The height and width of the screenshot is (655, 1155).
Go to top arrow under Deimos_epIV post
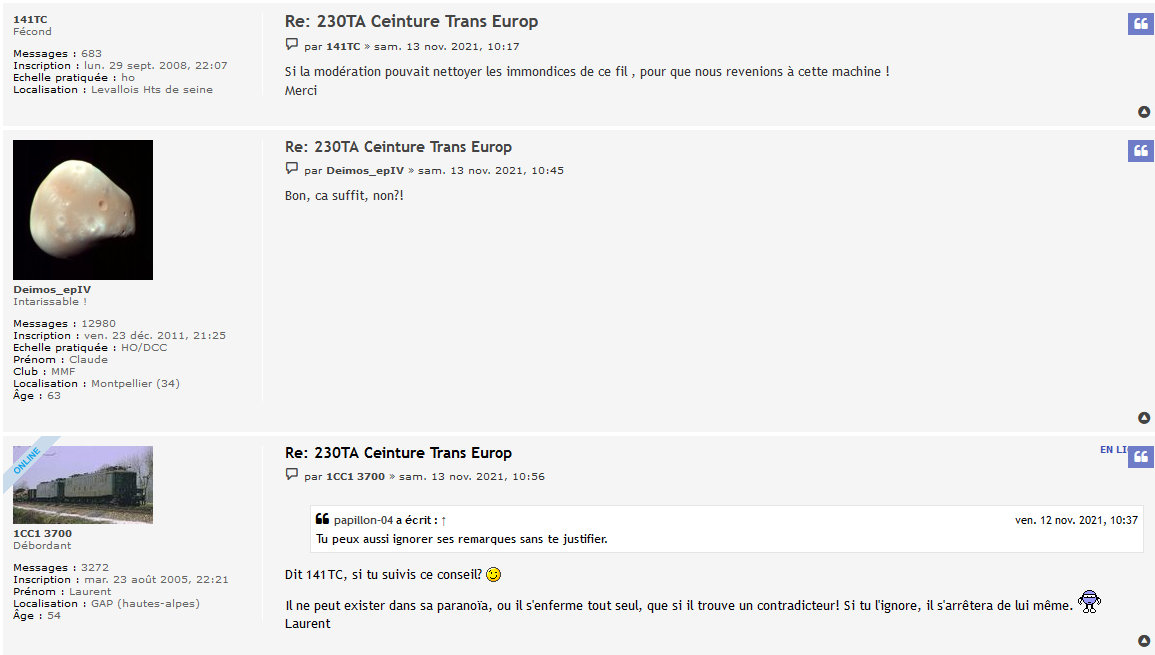pyautogui.click(x=1144, y=418)
